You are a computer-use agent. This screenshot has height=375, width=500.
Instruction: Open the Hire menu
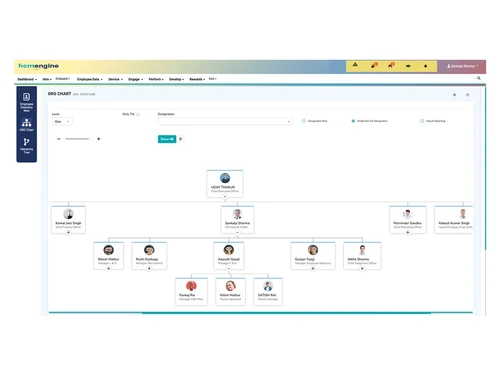click(x=47, y=79)
